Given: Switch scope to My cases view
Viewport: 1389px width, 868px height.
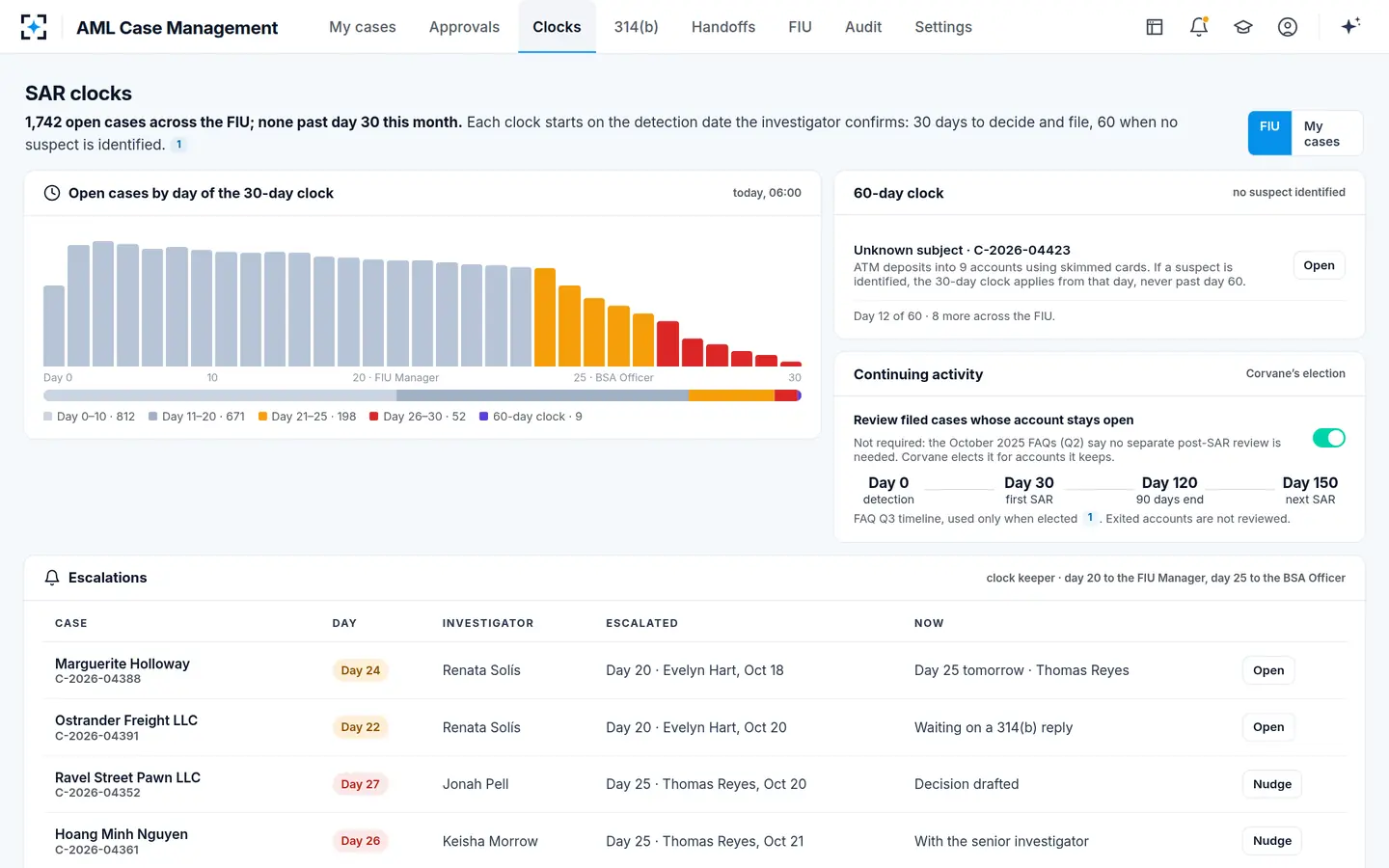Looking at the screenshot, I should tap(1326, 133).
